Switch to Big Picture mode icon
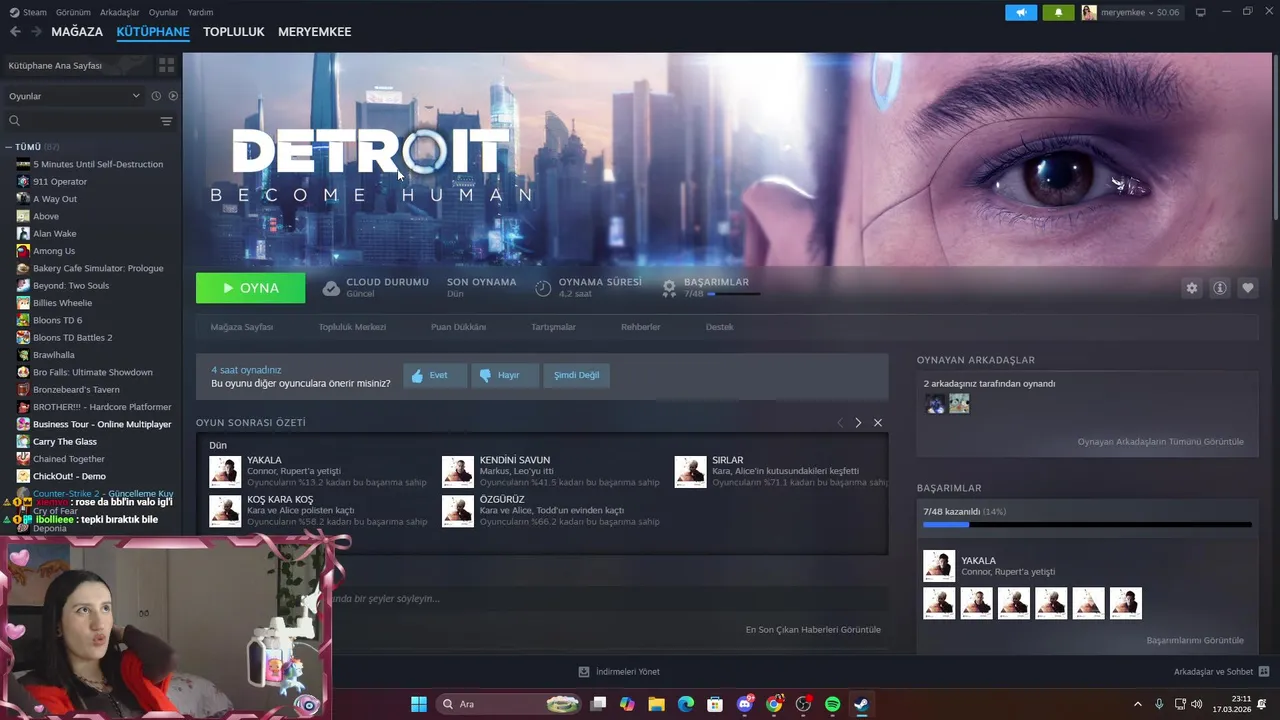The image size is (1280, 720). 1201,12
